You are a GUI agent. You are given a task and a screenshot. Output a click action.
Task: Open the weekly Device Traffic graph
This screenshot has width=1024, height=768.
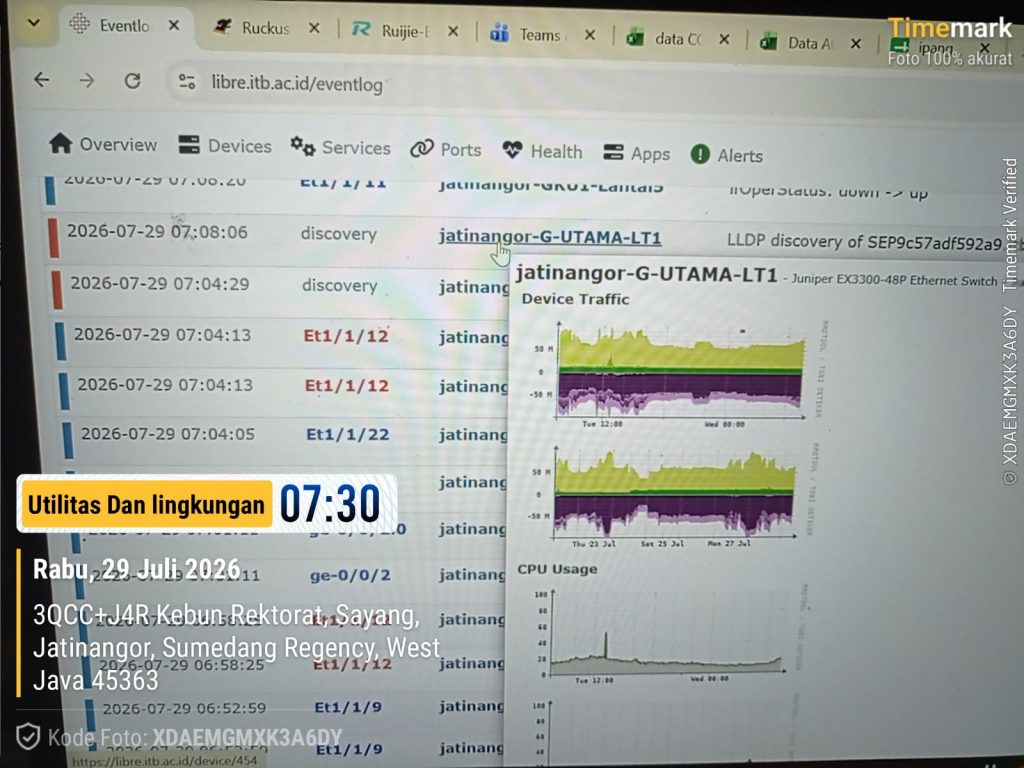coord(673,496)
